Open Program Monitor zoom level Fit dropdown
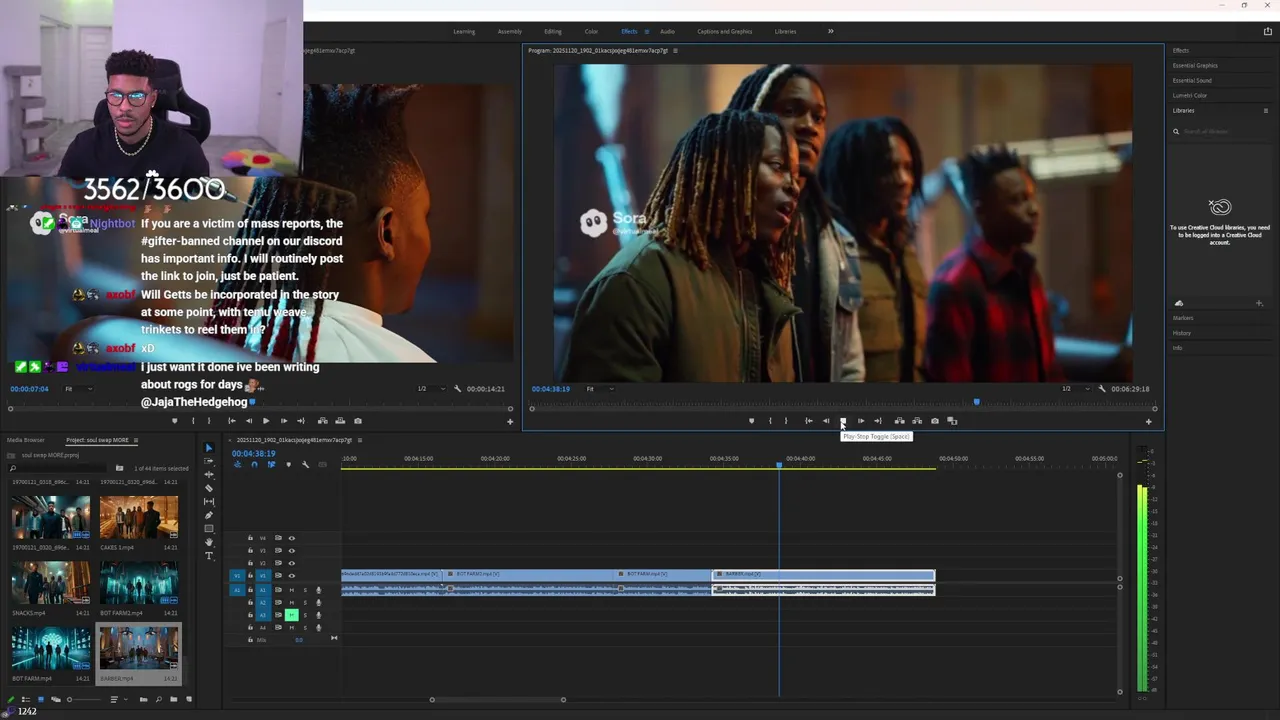The height and width of the screenshot is (720, 1280). click(600, 389)
